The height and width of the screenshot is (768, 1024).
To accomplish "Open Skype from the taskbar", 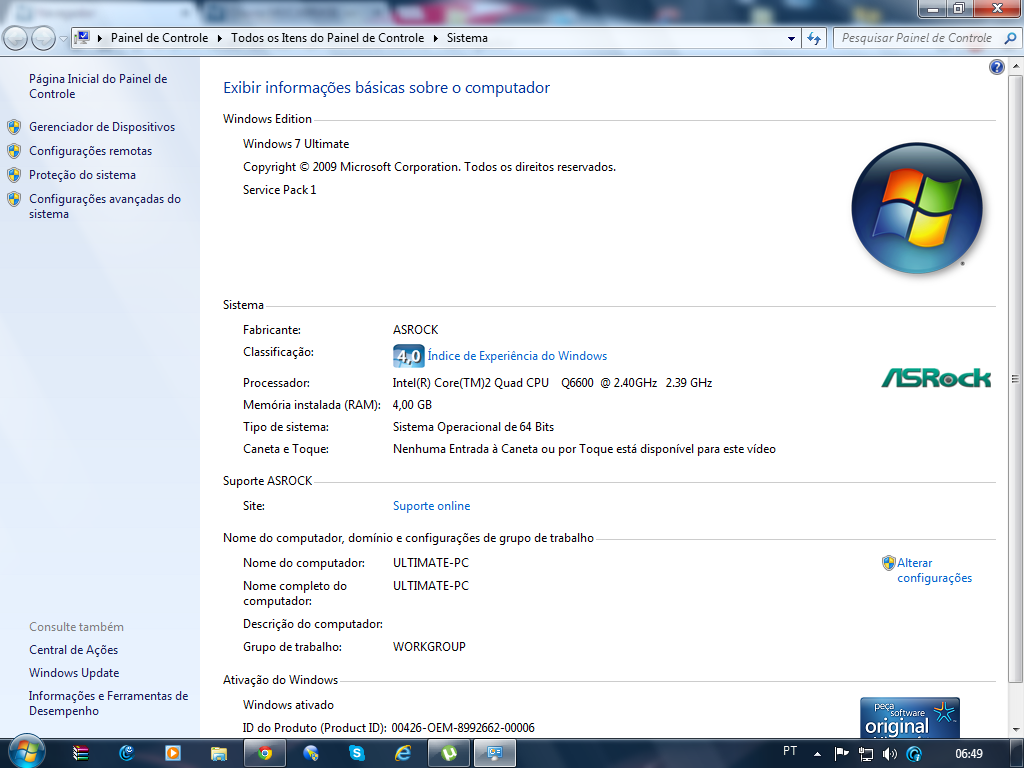I will (357, 753).
